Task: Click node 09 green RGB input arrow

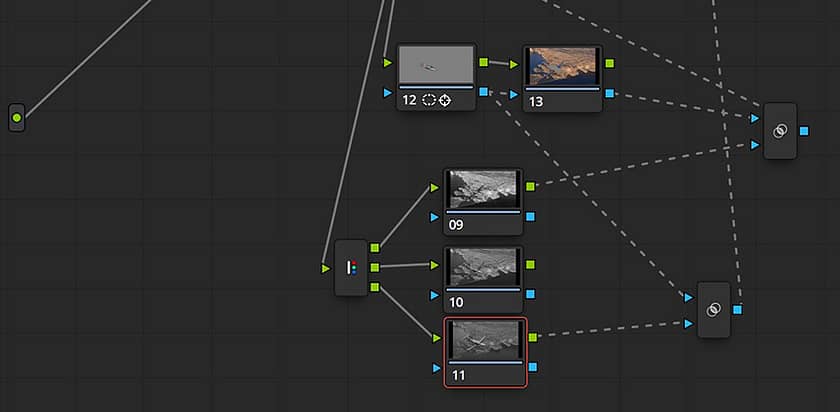Action: coord(434,188)
